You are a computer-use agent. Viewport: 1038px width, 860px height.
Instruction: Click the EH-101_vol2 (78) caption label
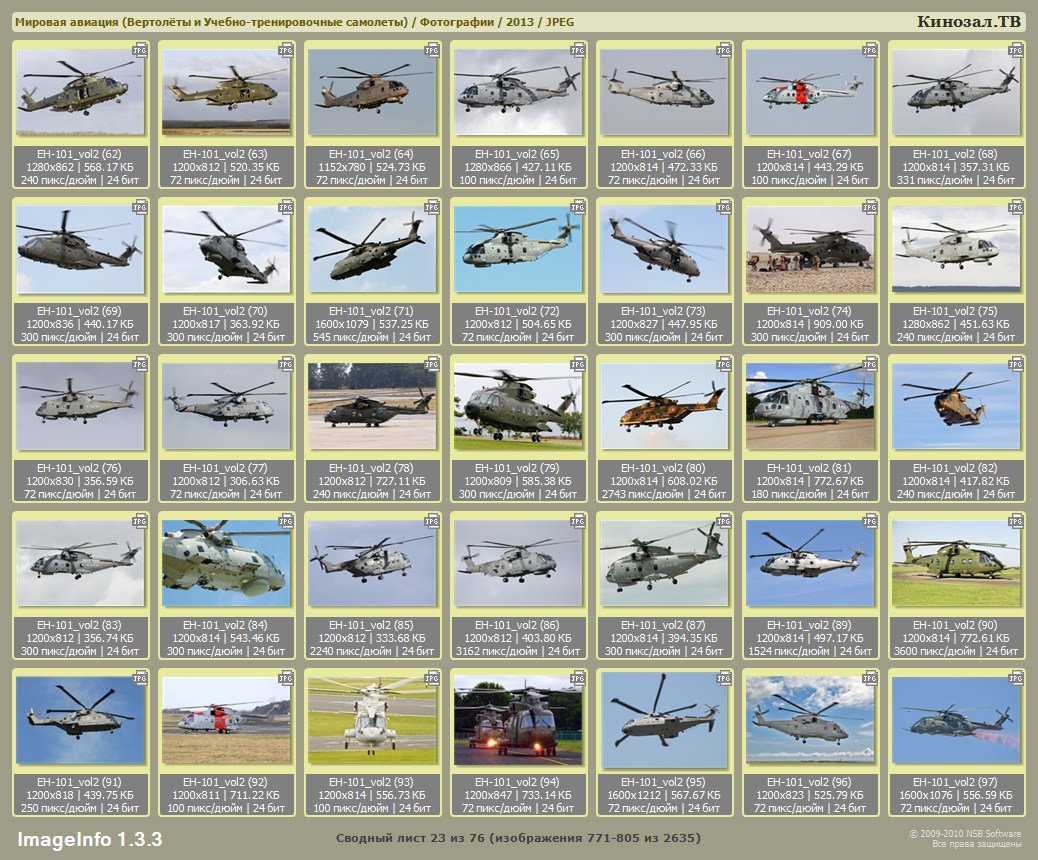(371, 468)
